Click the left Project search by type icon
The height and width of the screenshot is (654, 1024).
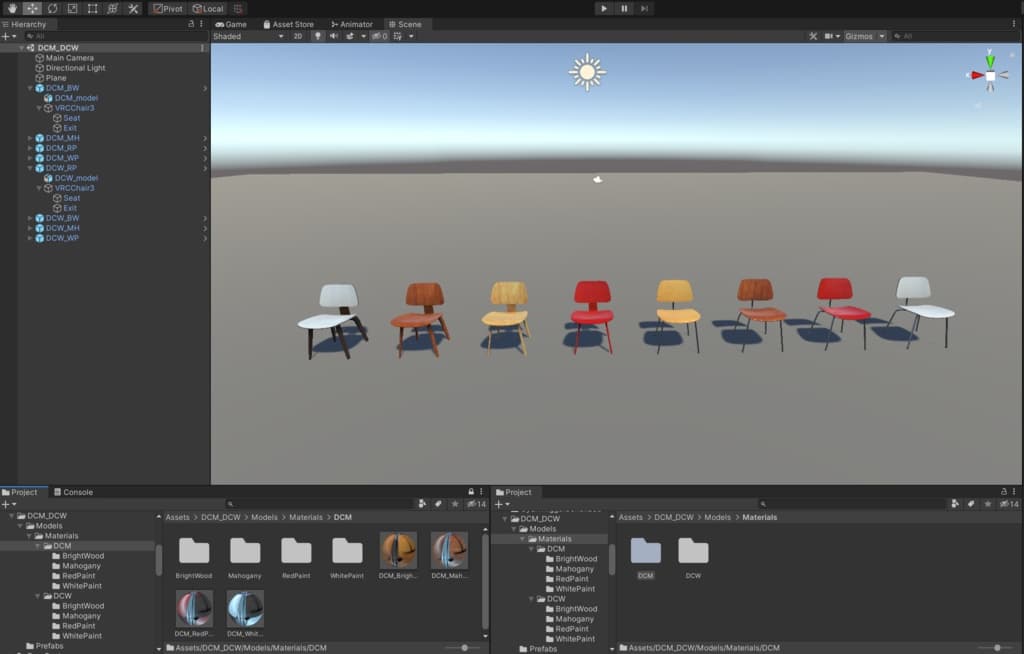tap(422, 504)
